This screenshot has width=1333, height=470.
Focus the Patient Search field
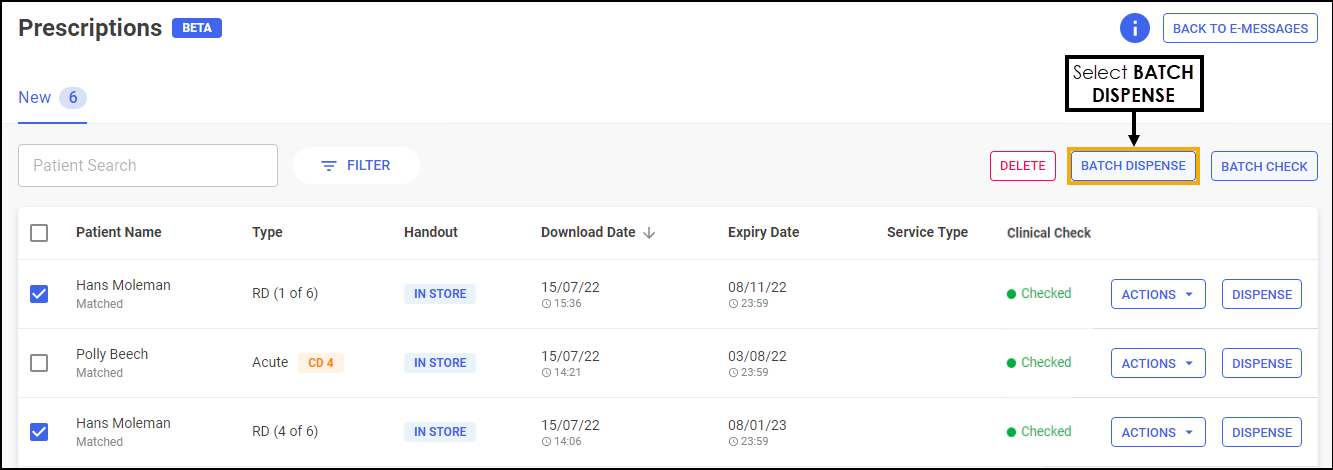coord(148,166)
